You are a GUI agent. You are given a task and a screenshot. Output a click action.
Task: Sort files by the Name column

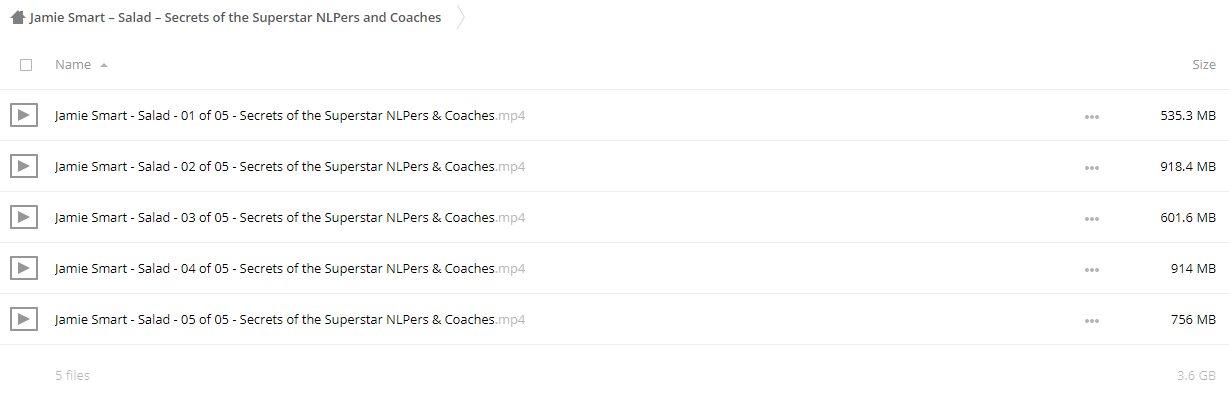[x=73, y=64]
